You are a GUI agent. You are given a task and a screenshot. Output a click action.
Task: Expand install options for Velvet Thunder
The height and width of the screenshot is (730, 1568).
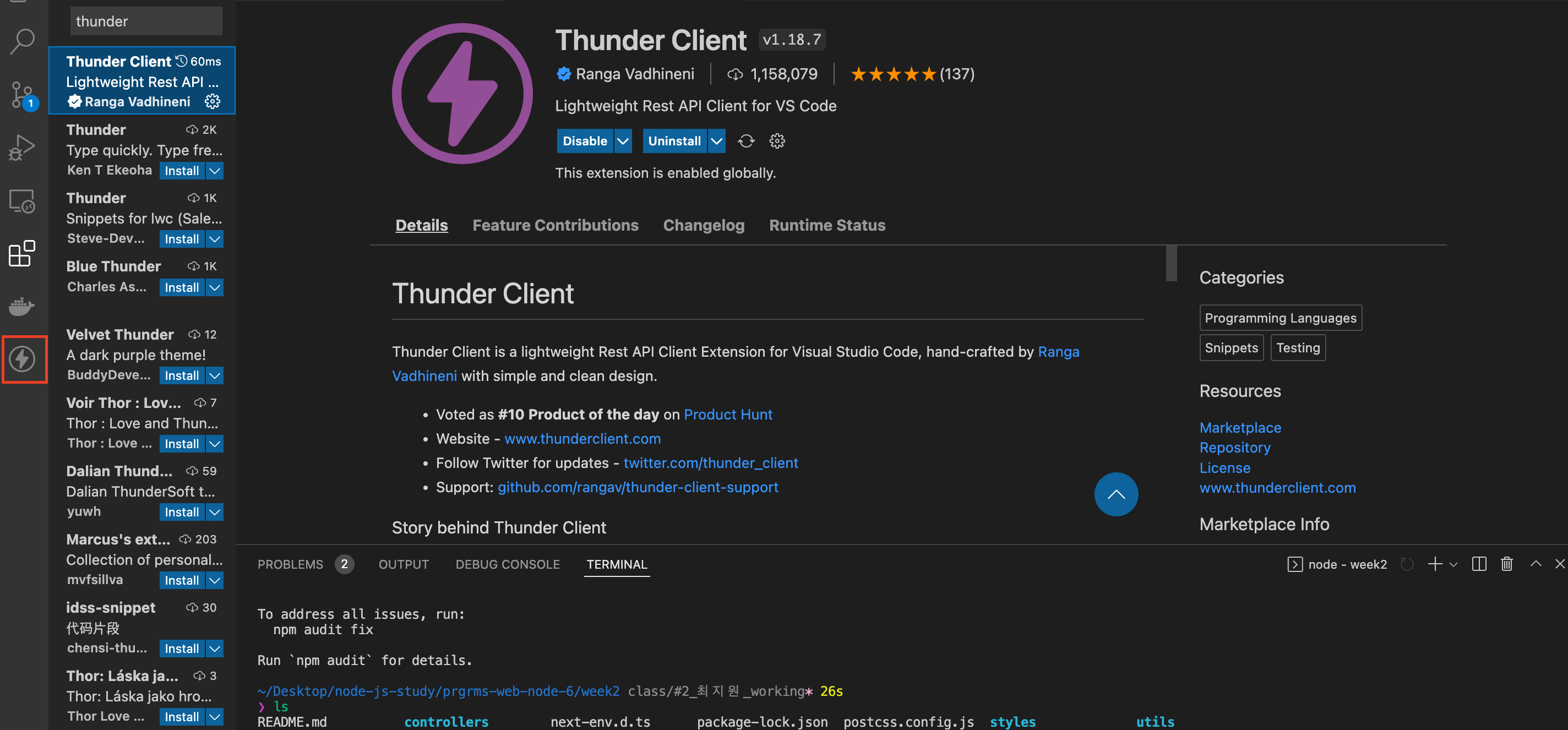pos(214,375)
